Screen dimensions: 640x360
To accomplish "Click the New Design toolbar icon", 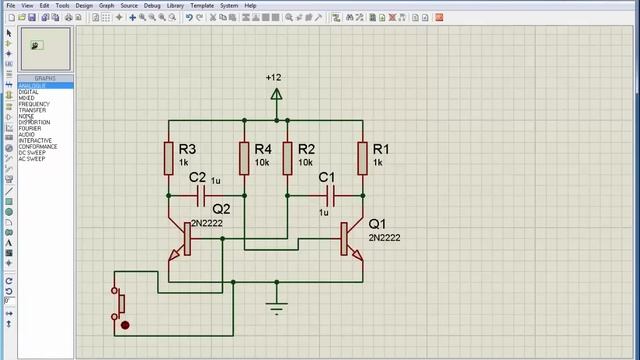I will (x=11, y=18).
